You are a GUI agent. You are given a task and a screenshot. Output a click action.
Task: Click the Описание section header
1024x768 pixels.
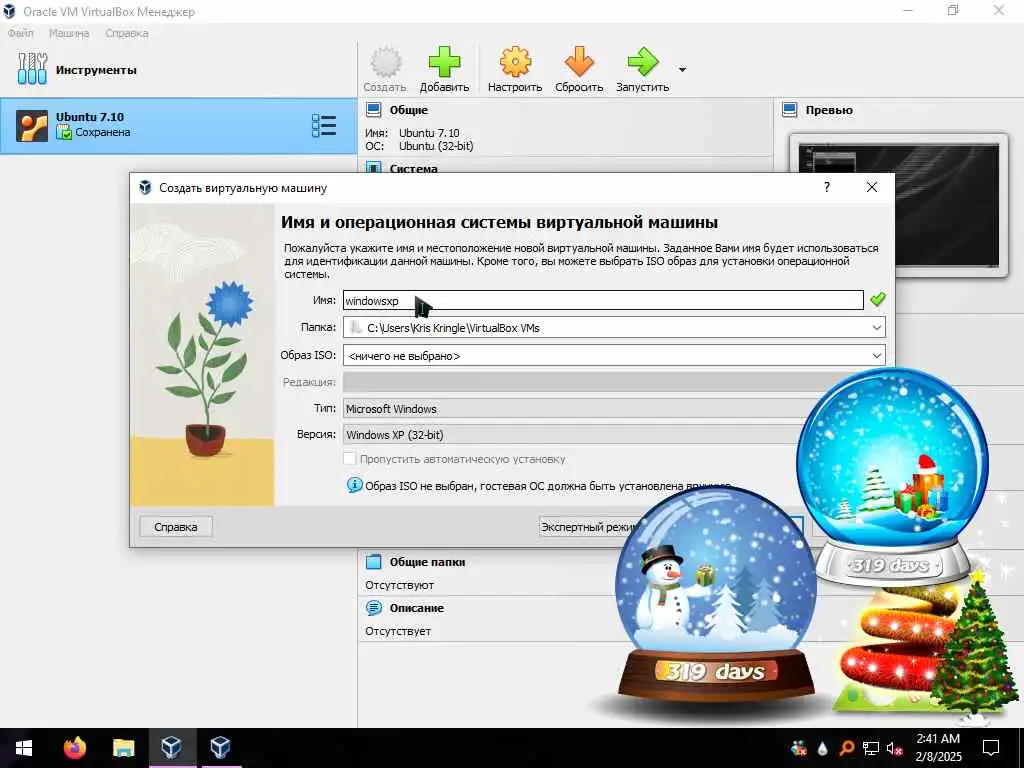pyautogui.click(x=417, y=608)
